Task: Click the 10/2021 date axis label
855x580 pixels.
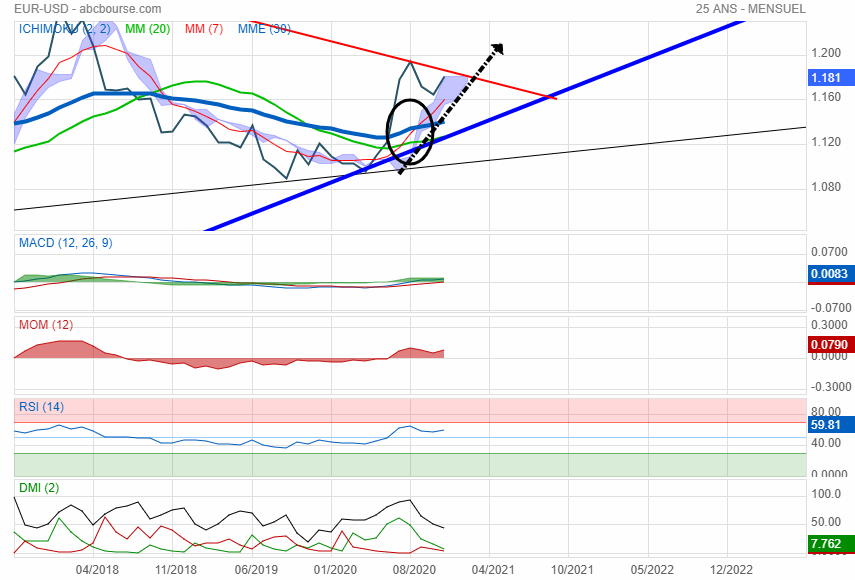Action: [572, 570]
